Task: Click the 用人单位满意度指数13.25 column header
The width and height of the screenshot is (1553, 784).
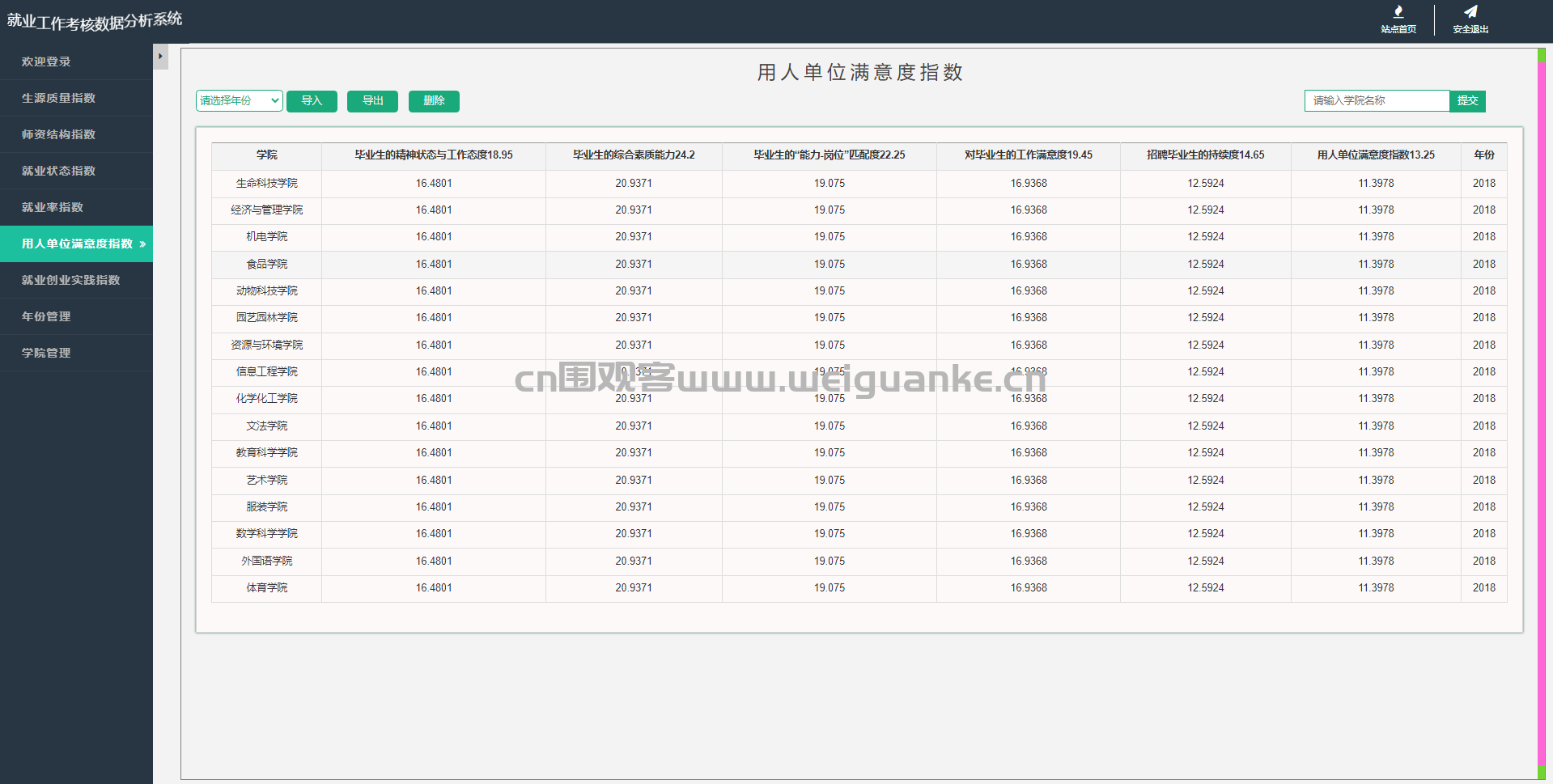Action: point(1376,155)
